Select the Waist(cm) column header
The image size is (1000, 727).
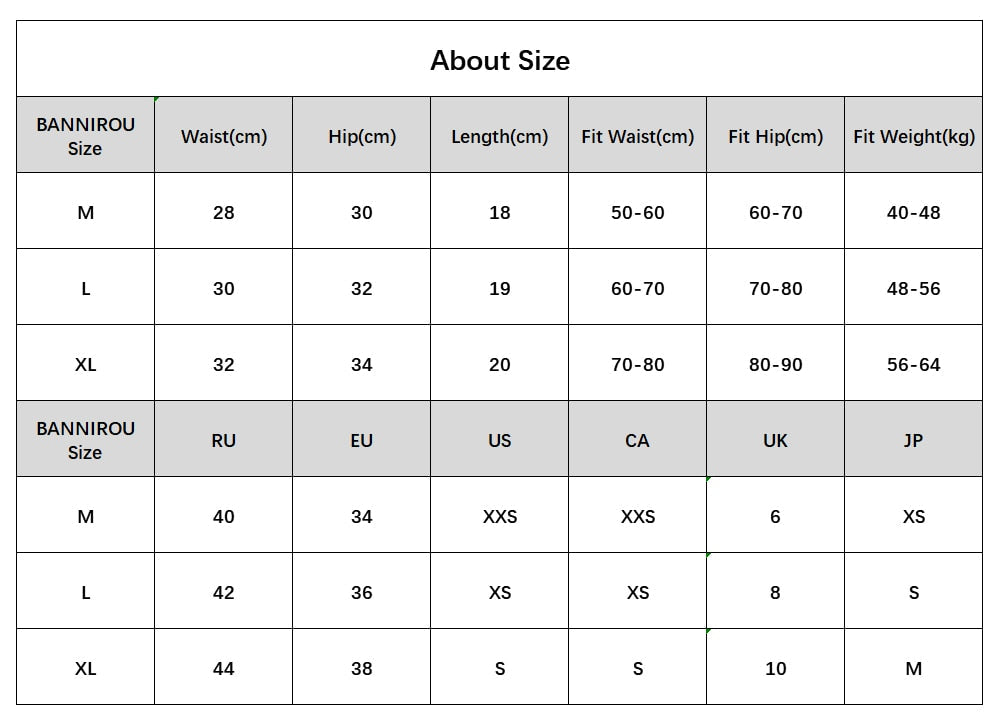(224, 137)
